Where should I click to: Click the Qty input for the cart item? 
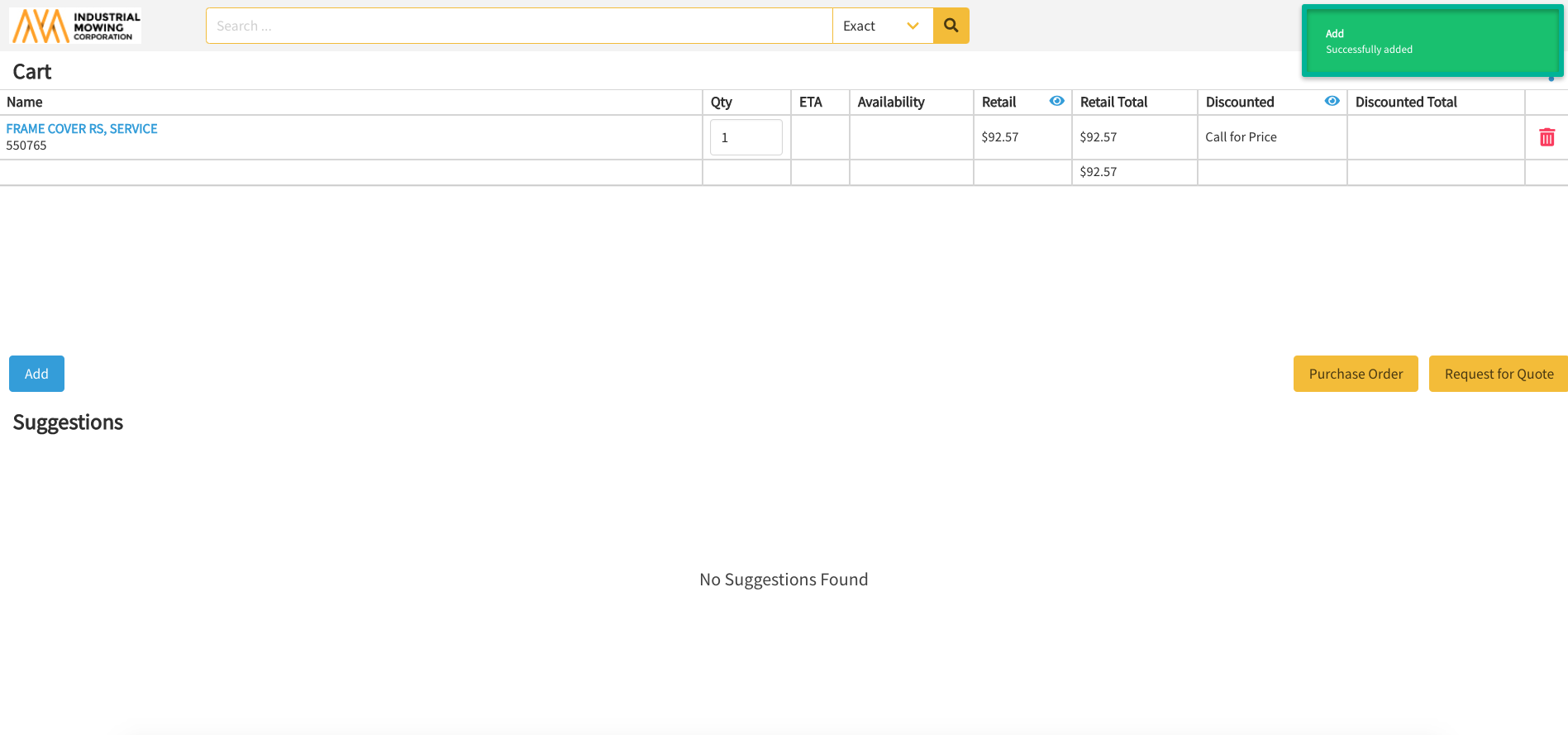(746, 137)
